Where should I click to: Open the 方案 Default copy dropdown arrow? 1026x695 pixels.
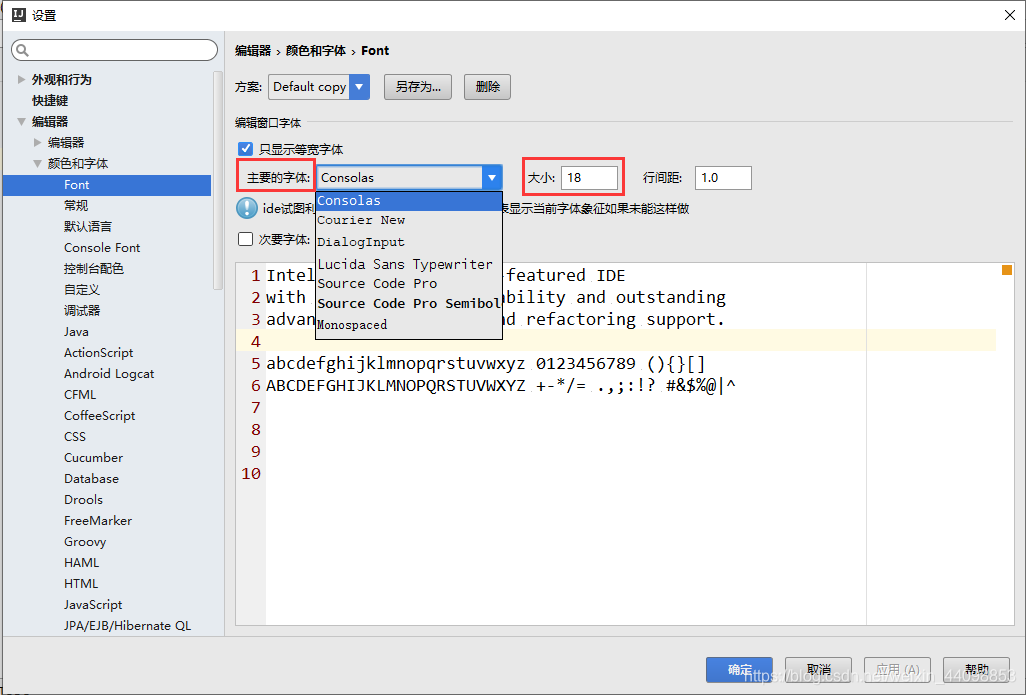point(359,86)
